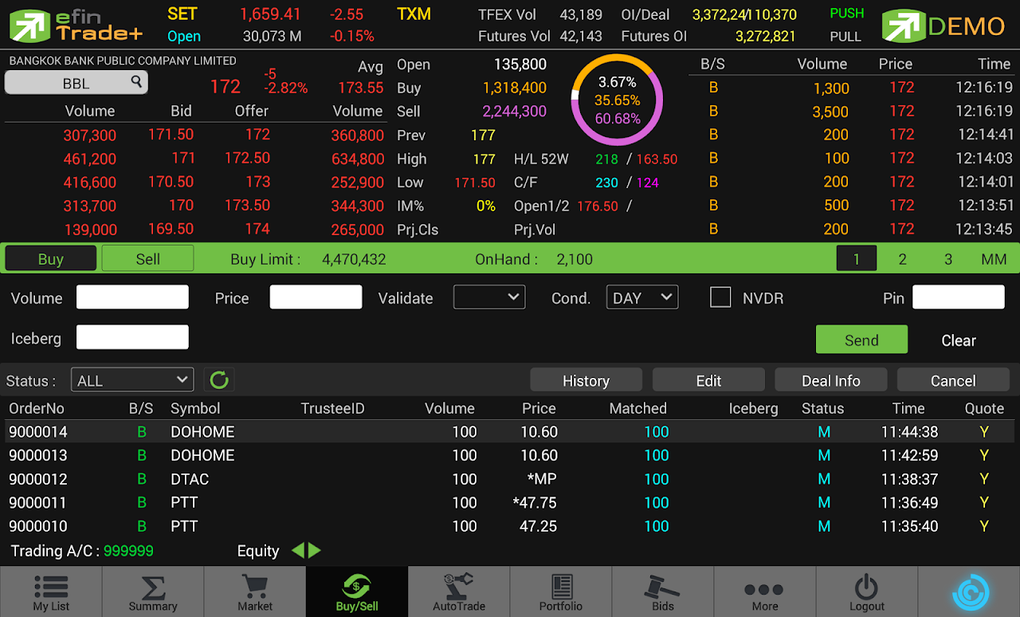Tap the Logout power icon

[x=866, y=591]
